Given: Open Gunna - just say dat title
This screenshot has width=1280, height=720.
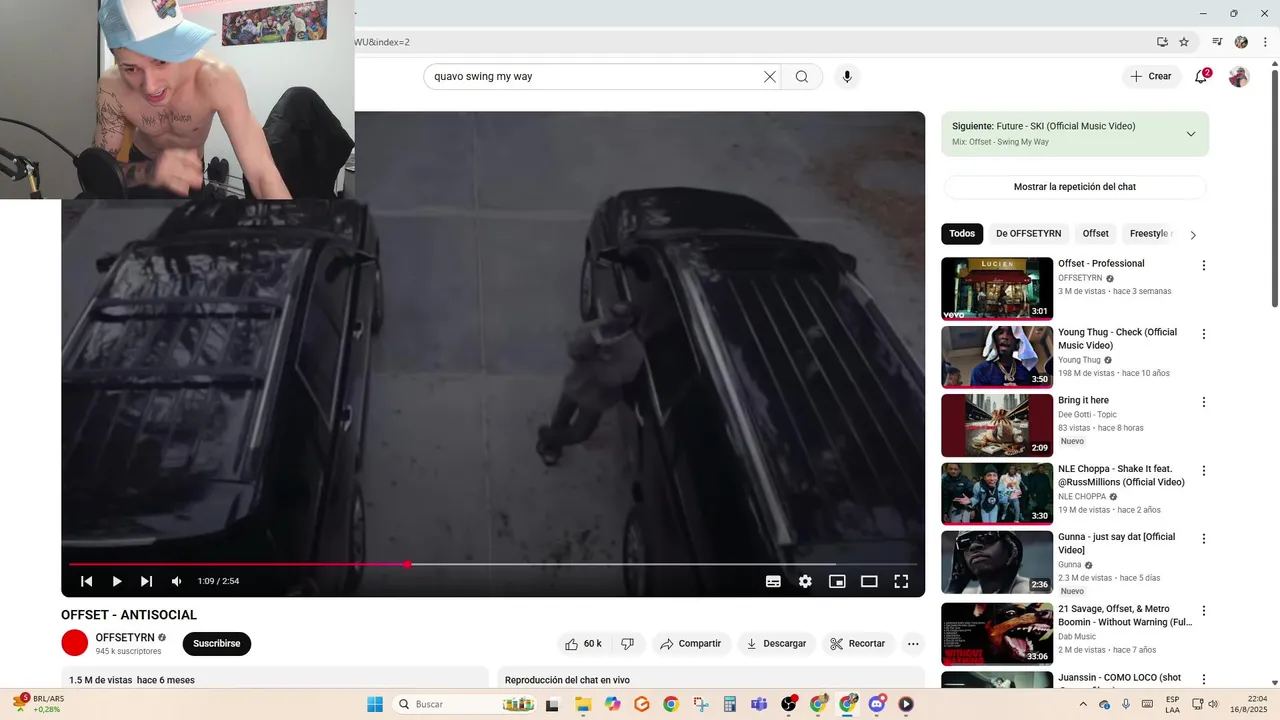Looking at the screenshot, I should [1117, 543].
